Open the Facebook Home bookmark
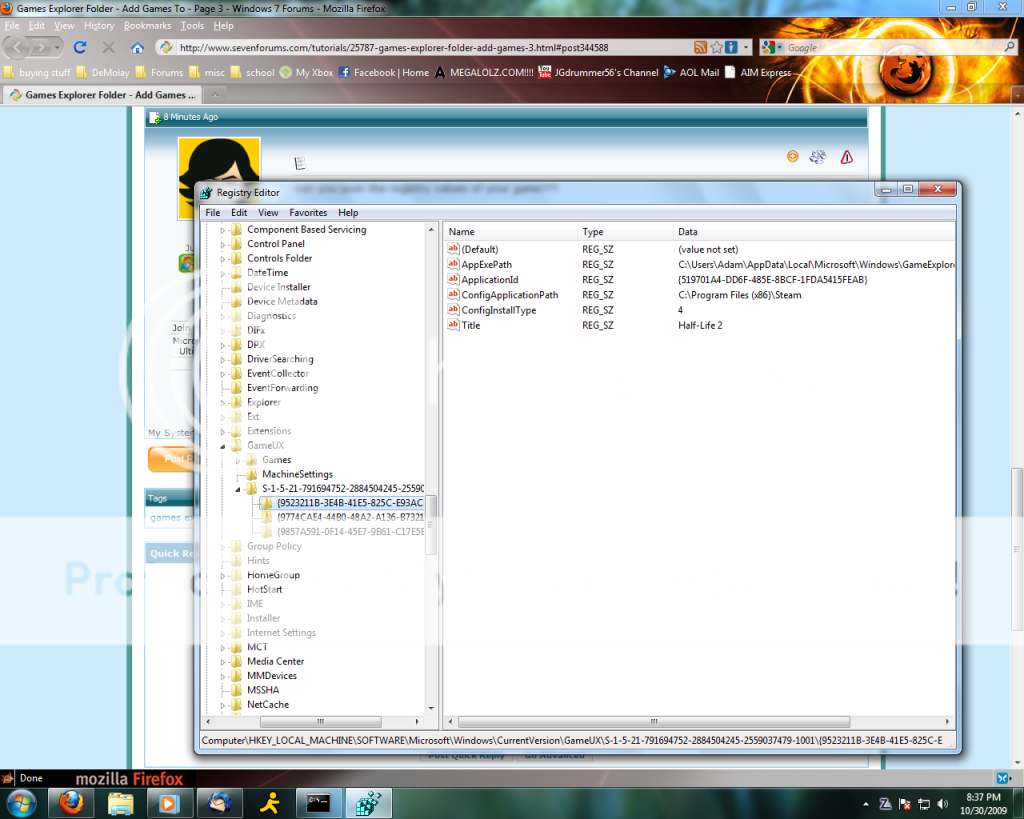1024x819 pixels. 389,71
